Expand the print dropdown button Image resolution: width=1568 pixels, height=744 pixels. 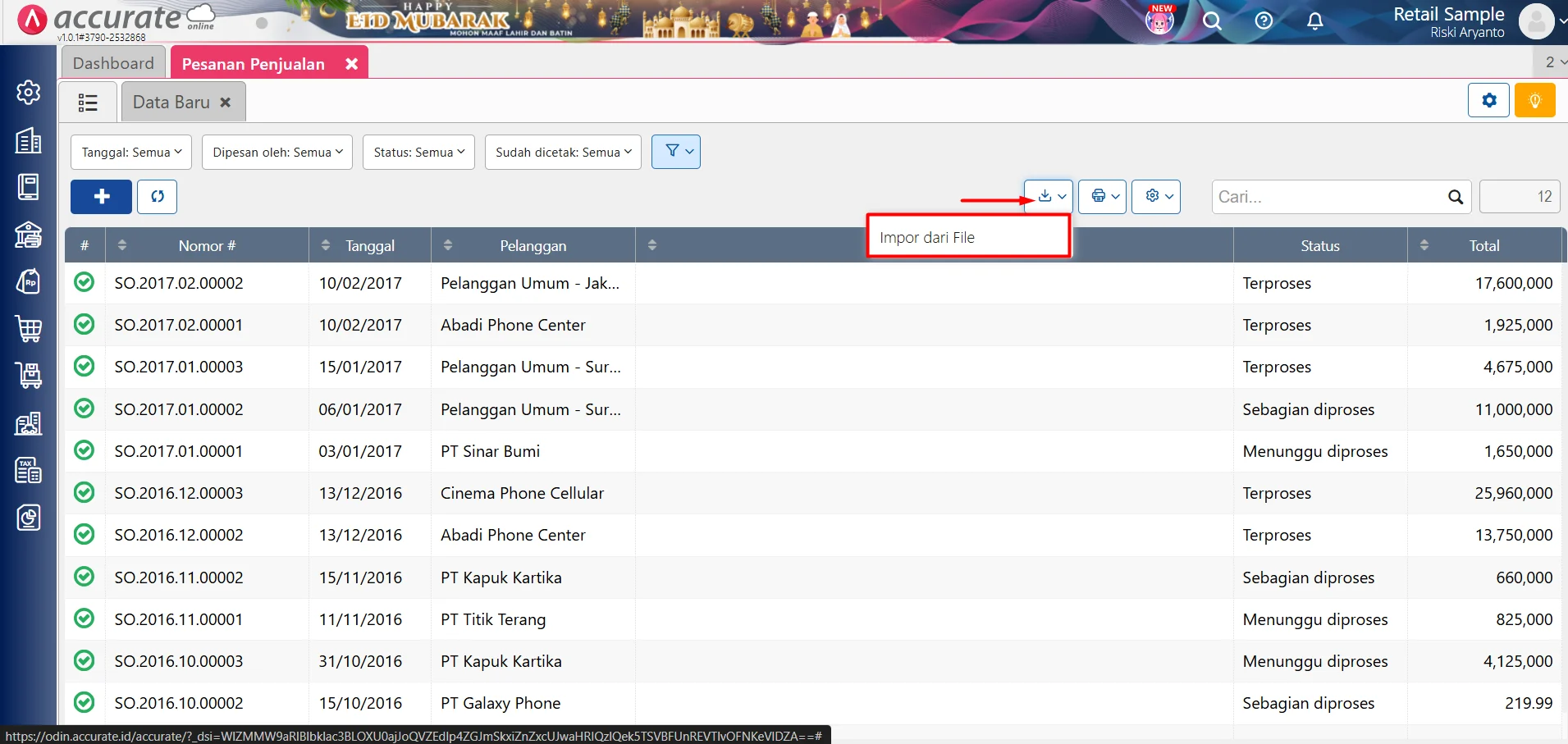pos(1102,197)
